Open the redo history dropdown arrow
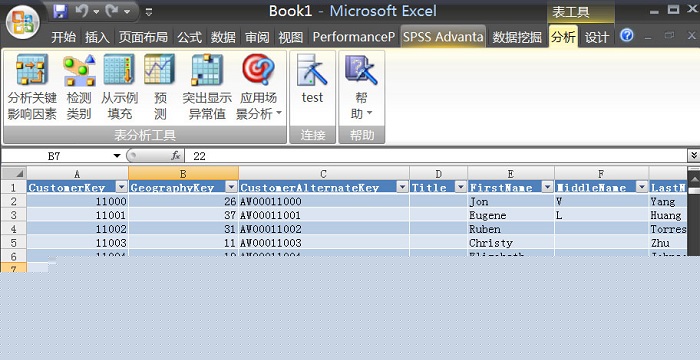This screenshot has width=700, height=360. pos(127,12)
